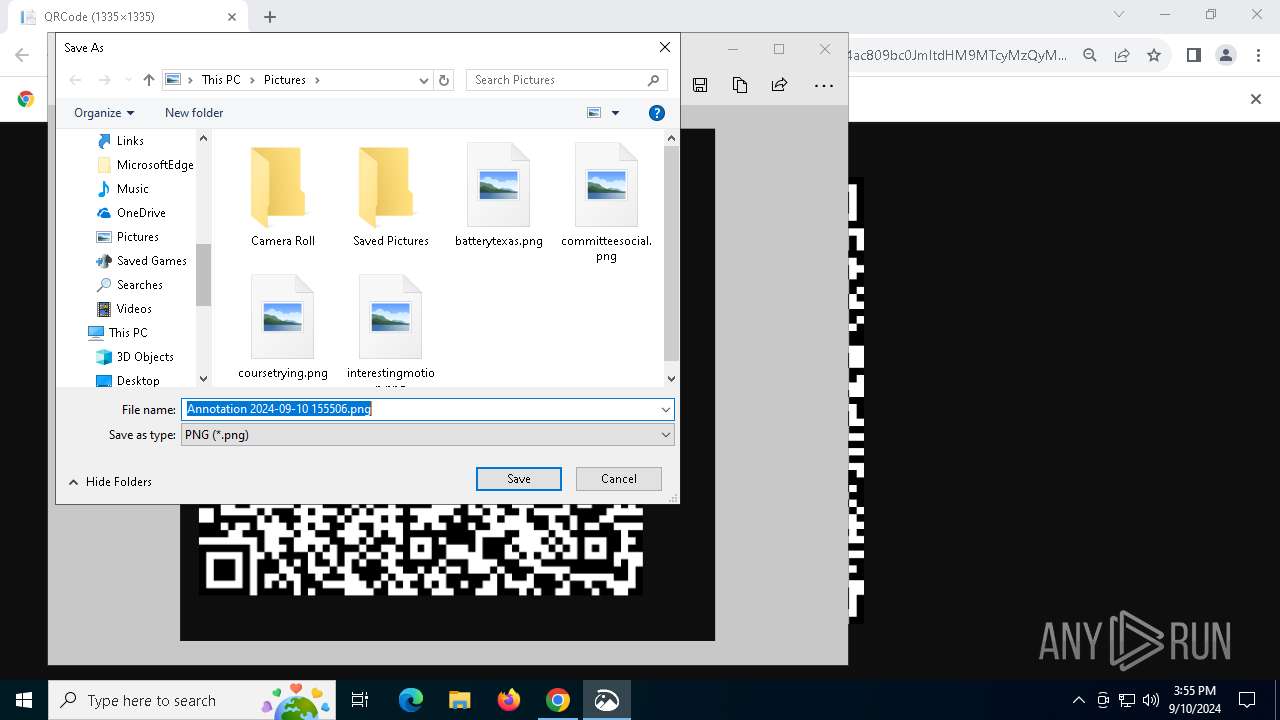The image size is (1280, 720).
Task: Launch Firefox from taskbar
Action: tap(509, 700)
